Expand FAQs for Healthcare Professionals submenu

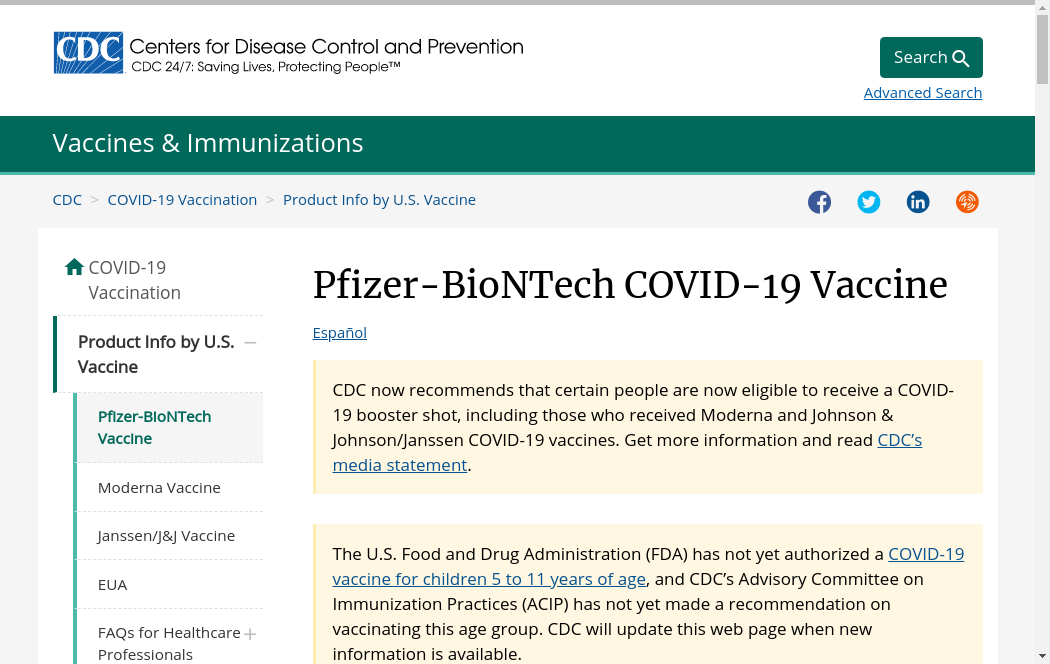(250, 633)
